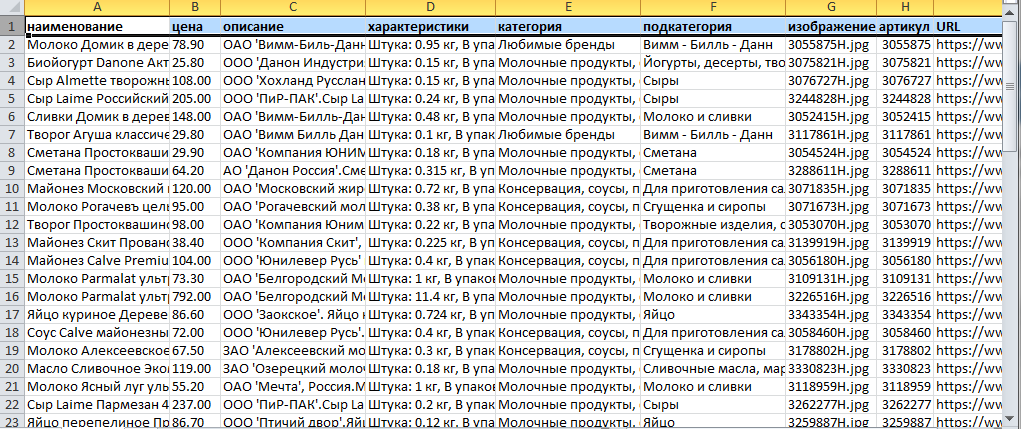Viewport: 1021px width, 429px height.
Task: Select cell 'Сливки Домик в дерев'
Action: tap(98, 117)
